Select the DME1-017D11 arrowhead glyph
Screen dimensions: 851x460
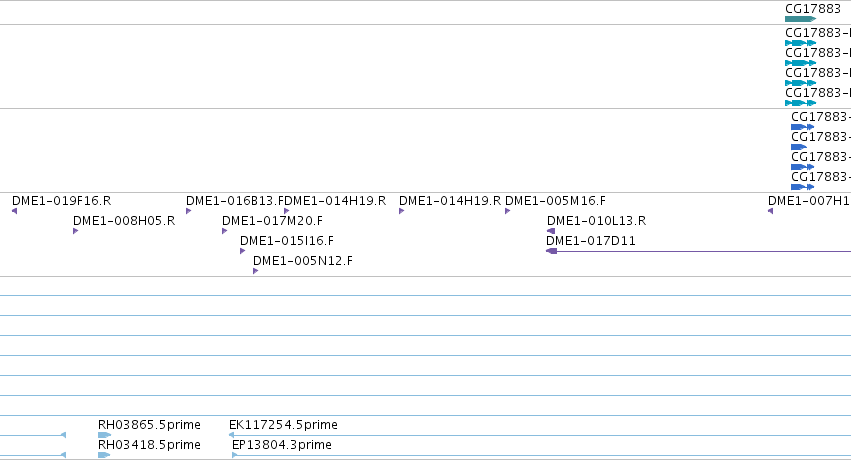pyautogui.click(x=551, y=251)
